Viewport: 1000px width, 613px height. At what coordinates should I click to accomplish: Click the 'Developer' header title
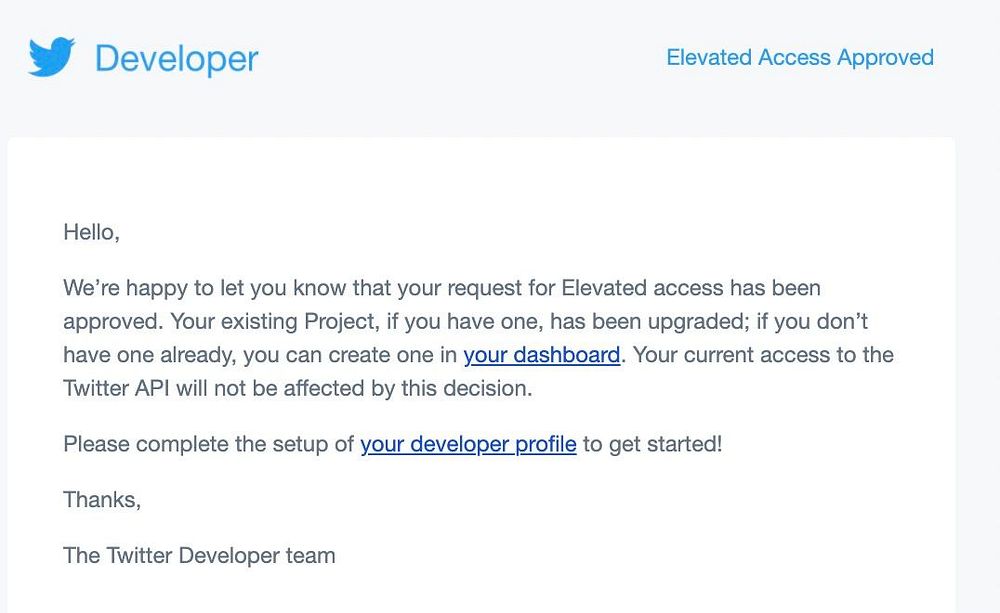[177, 59]
